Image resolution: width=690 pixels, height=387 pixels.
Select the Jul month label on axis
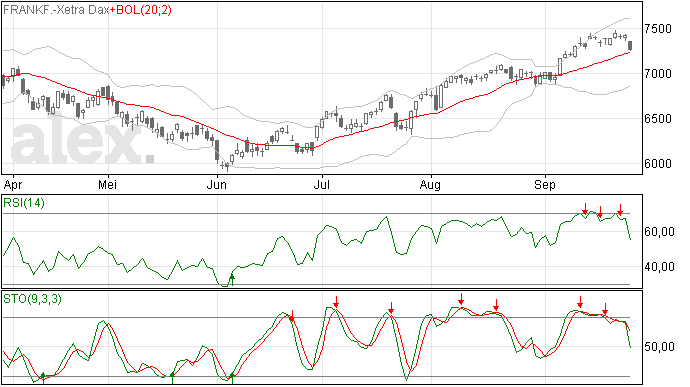(x=322, y=185)
